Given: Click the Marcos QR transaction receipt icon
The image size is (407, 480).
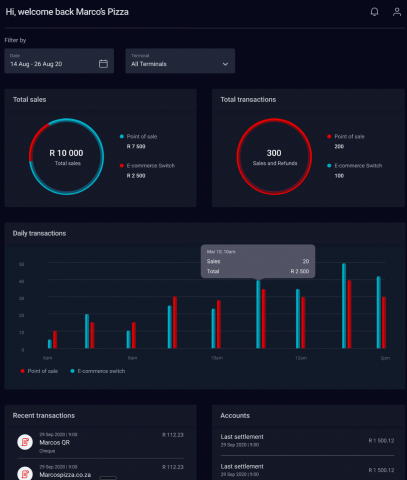Looking at the screenshot, I should 25,442.
